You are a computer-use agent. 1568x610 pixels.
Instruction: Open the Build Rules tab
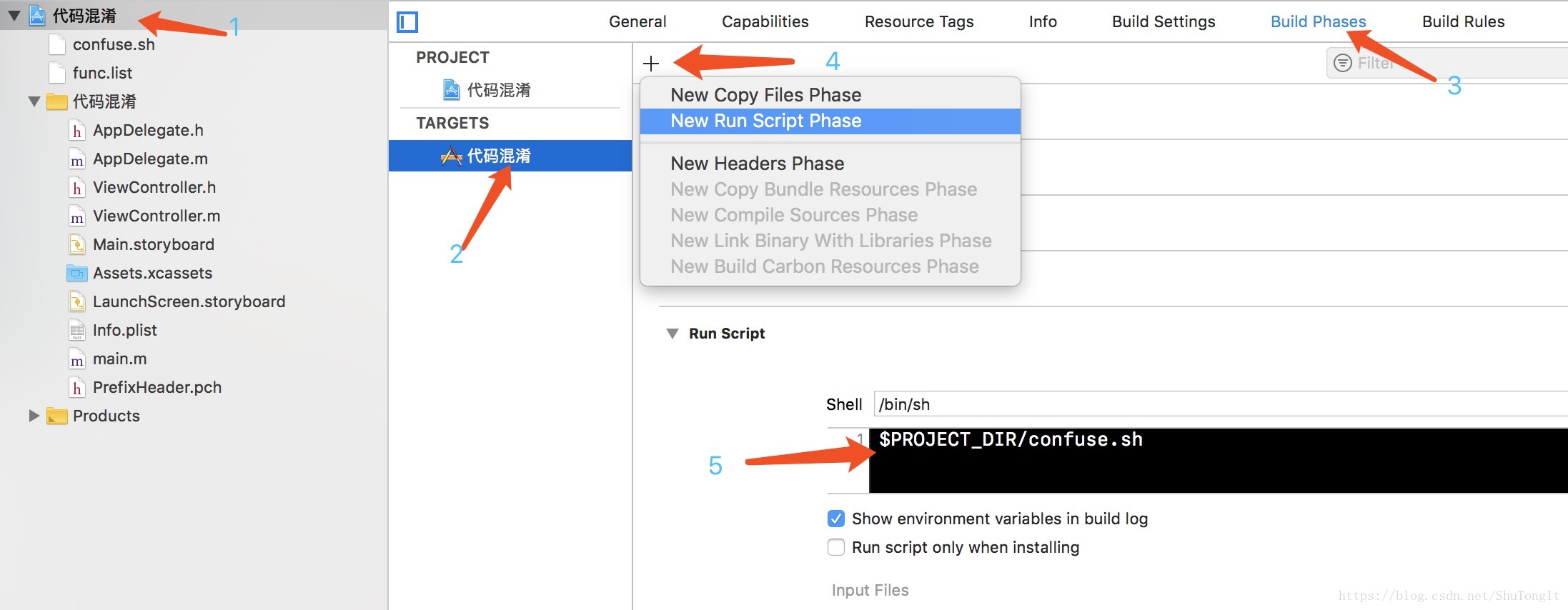coord(1463,21)
